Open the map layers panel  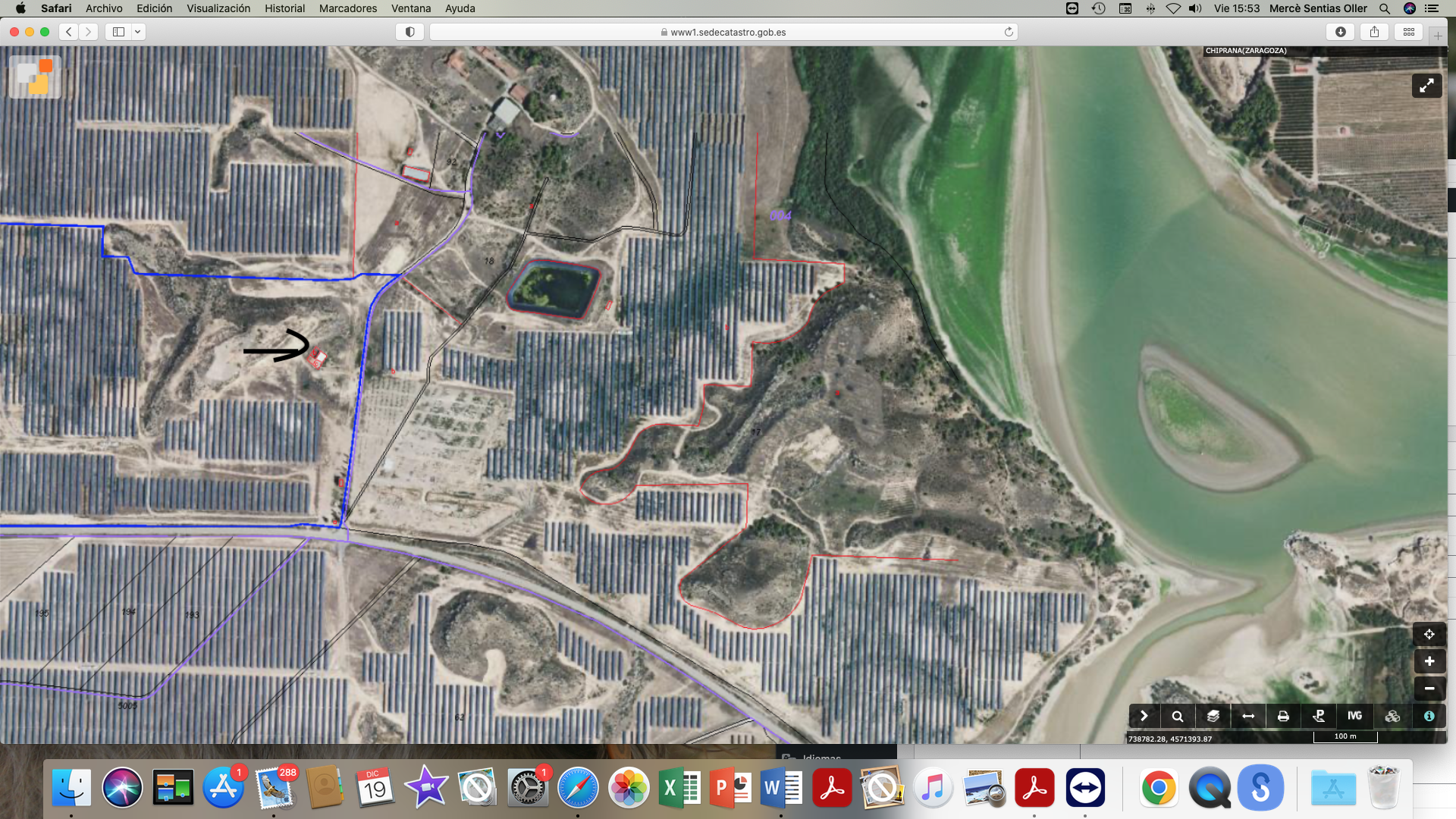[1213, 716]
